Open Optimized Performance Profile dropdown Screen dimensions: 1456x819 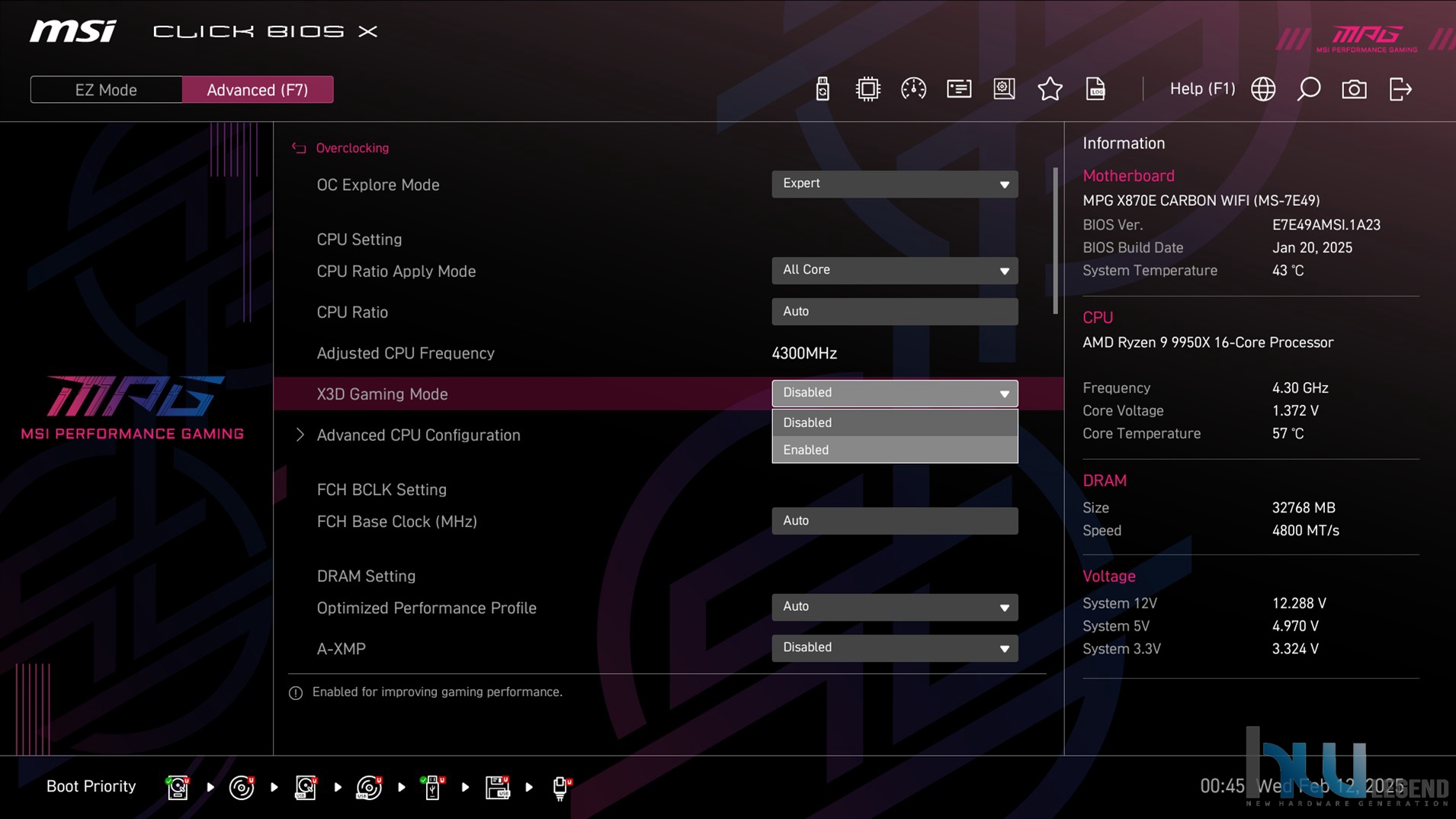click(894, 607)
